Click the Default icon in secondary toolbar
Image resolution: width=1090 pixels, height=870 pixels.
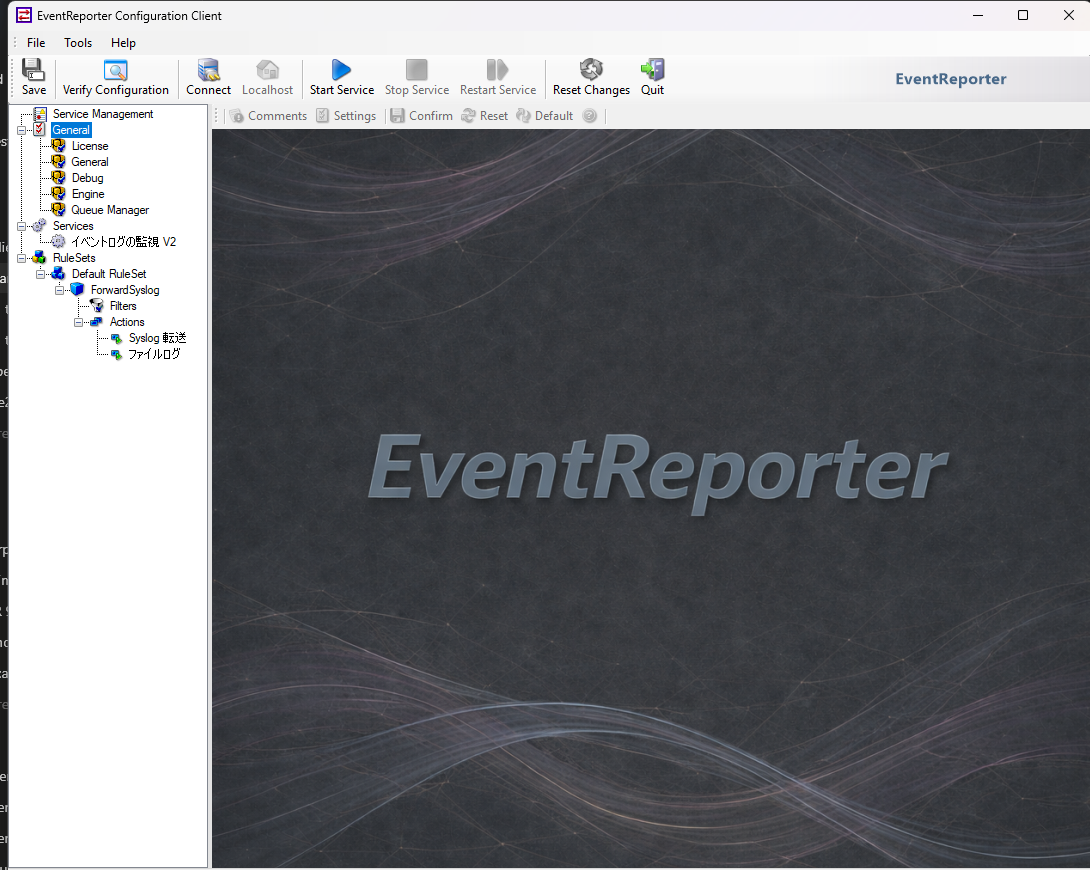click(x=523, y=115)
